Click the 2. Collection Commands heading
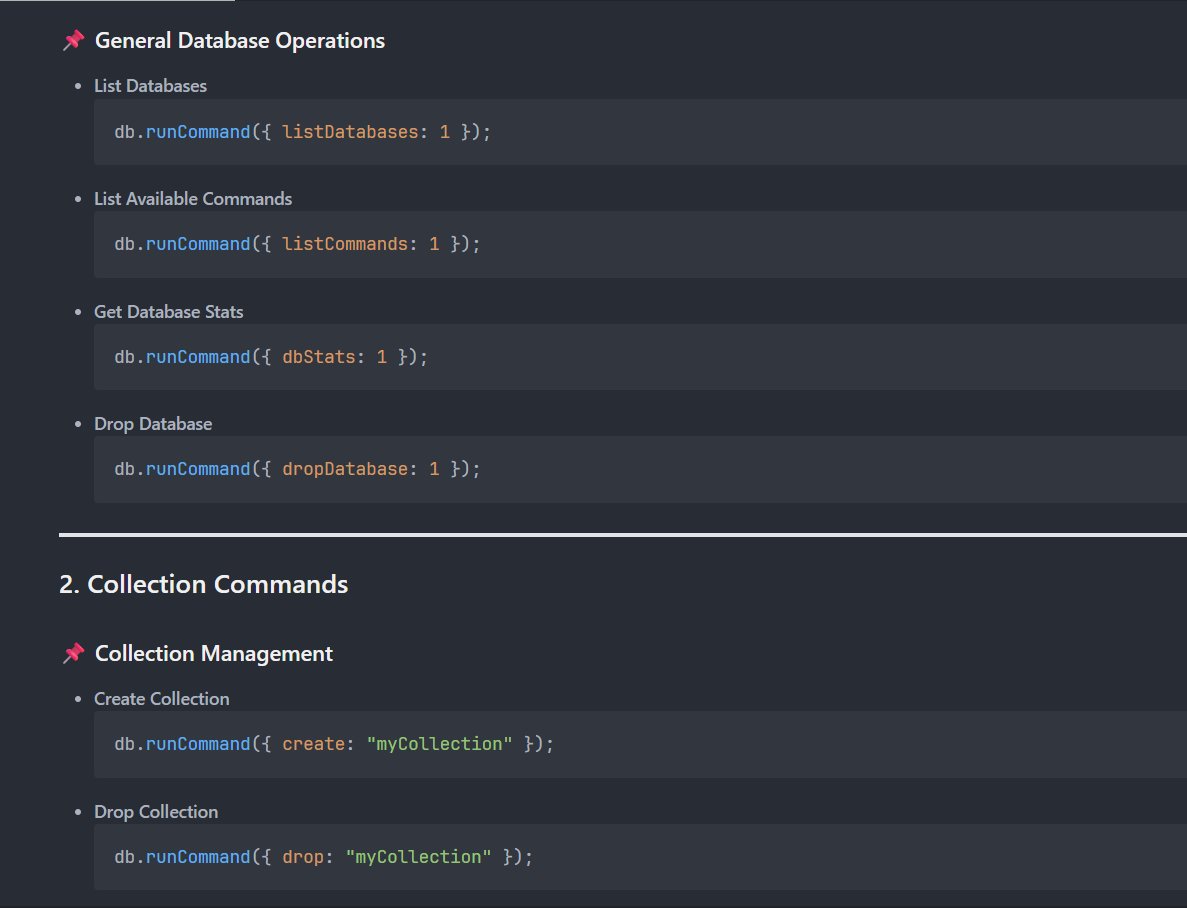 (204, 584)
